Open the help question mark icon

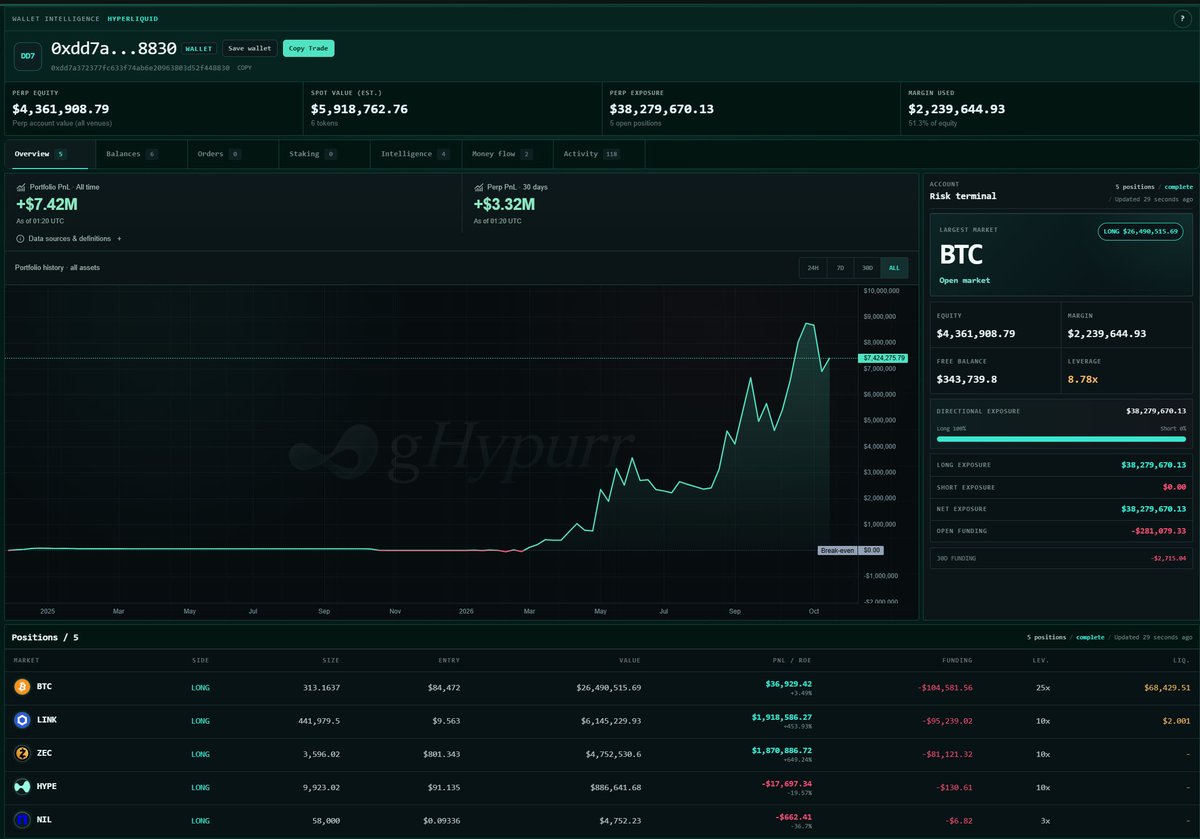pyautogui.click(x=1183, y=19)
